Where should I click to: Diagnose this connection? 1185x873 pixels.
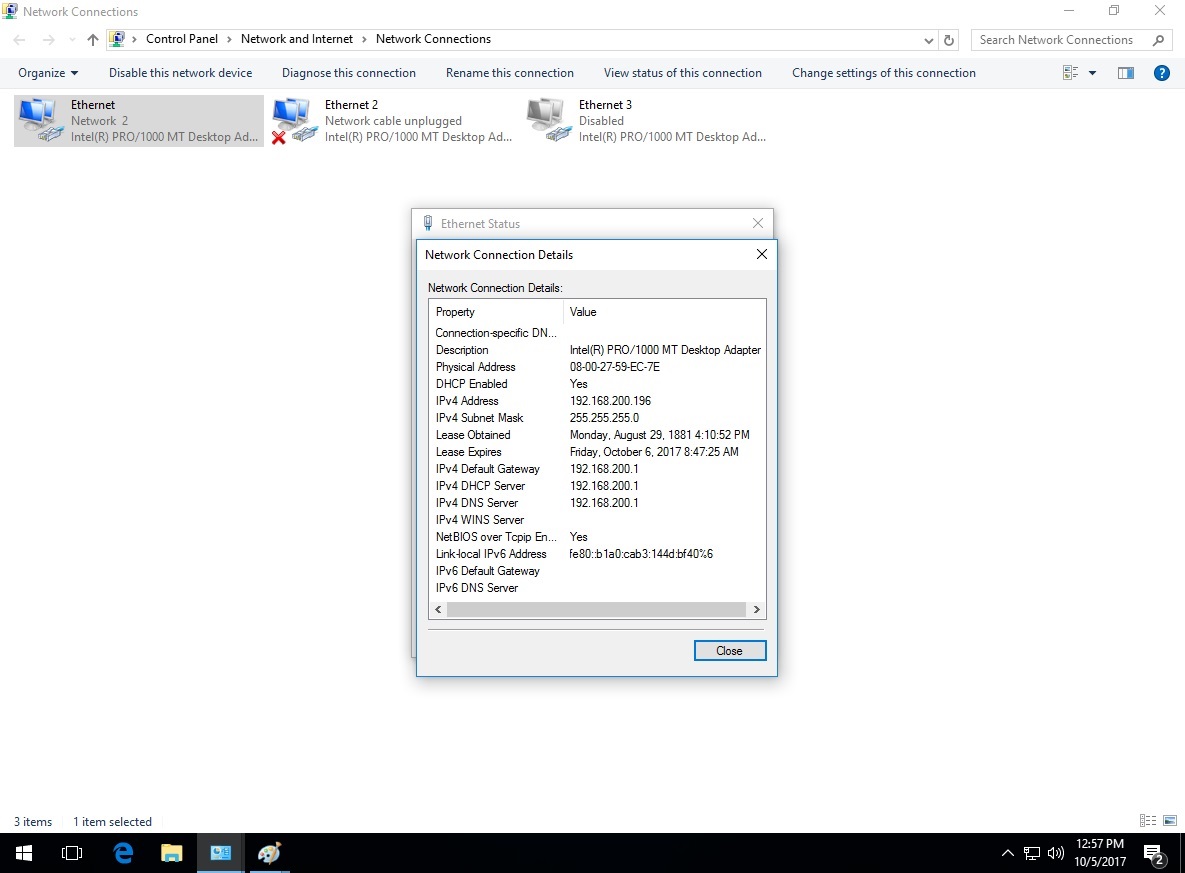[348, 73]
